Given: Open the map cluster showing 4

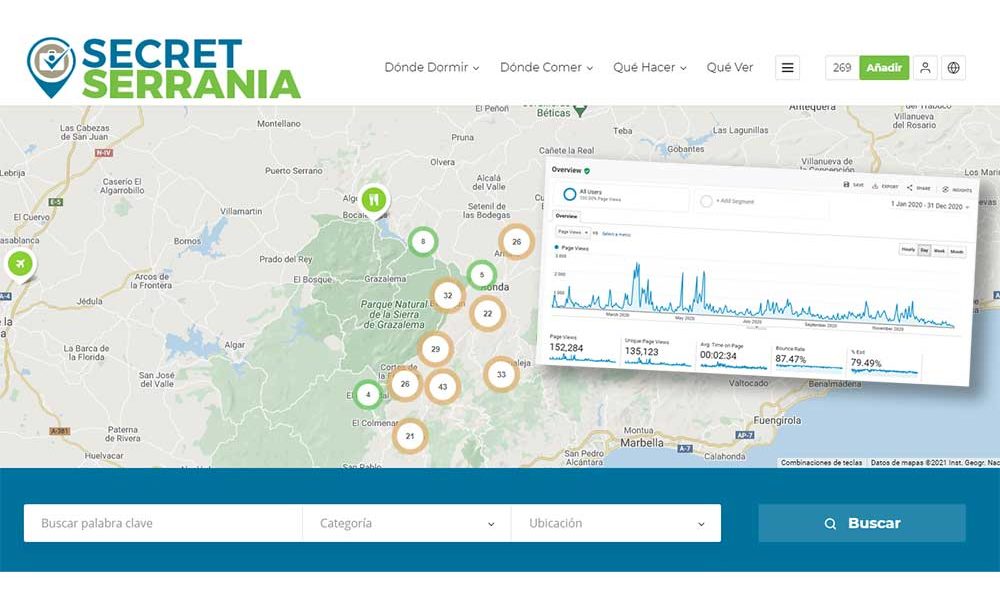Looking at the screenshot, I should (368, 395).
